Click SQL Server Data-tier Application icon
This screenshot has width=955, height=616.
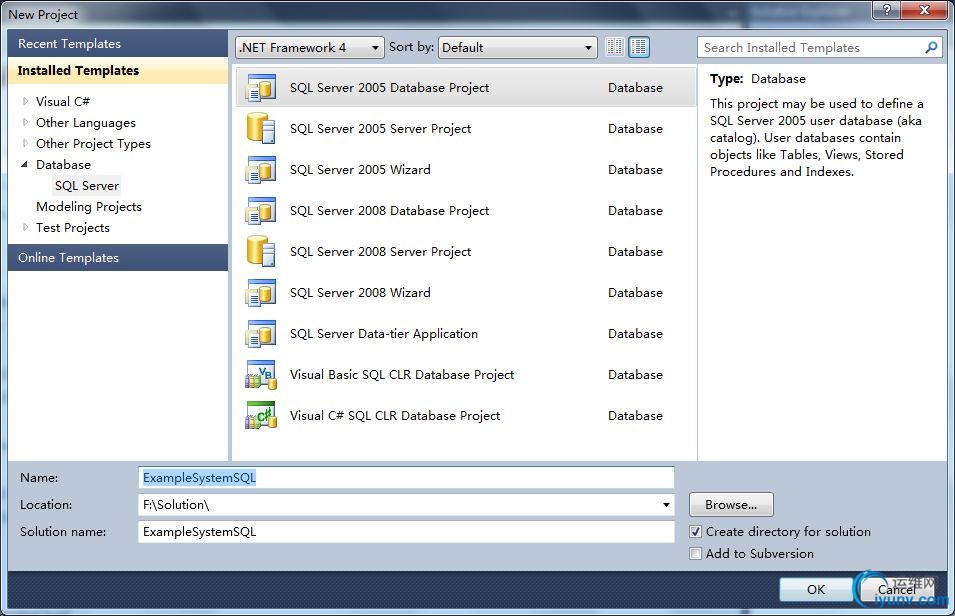pos(261,334)
